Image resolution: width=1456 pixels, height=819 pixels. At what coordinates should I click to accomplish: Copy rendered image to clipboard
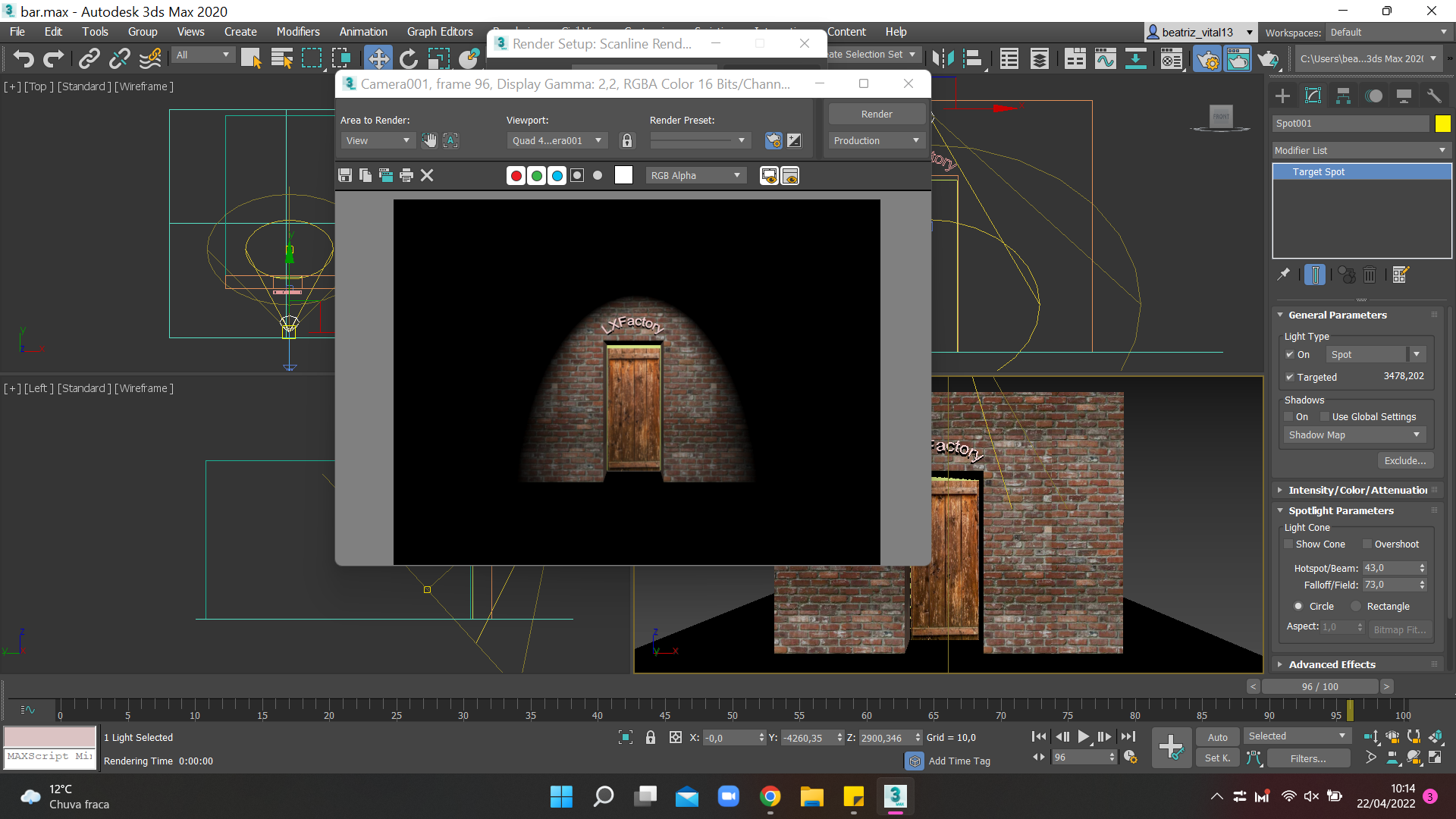pos(366,175)
